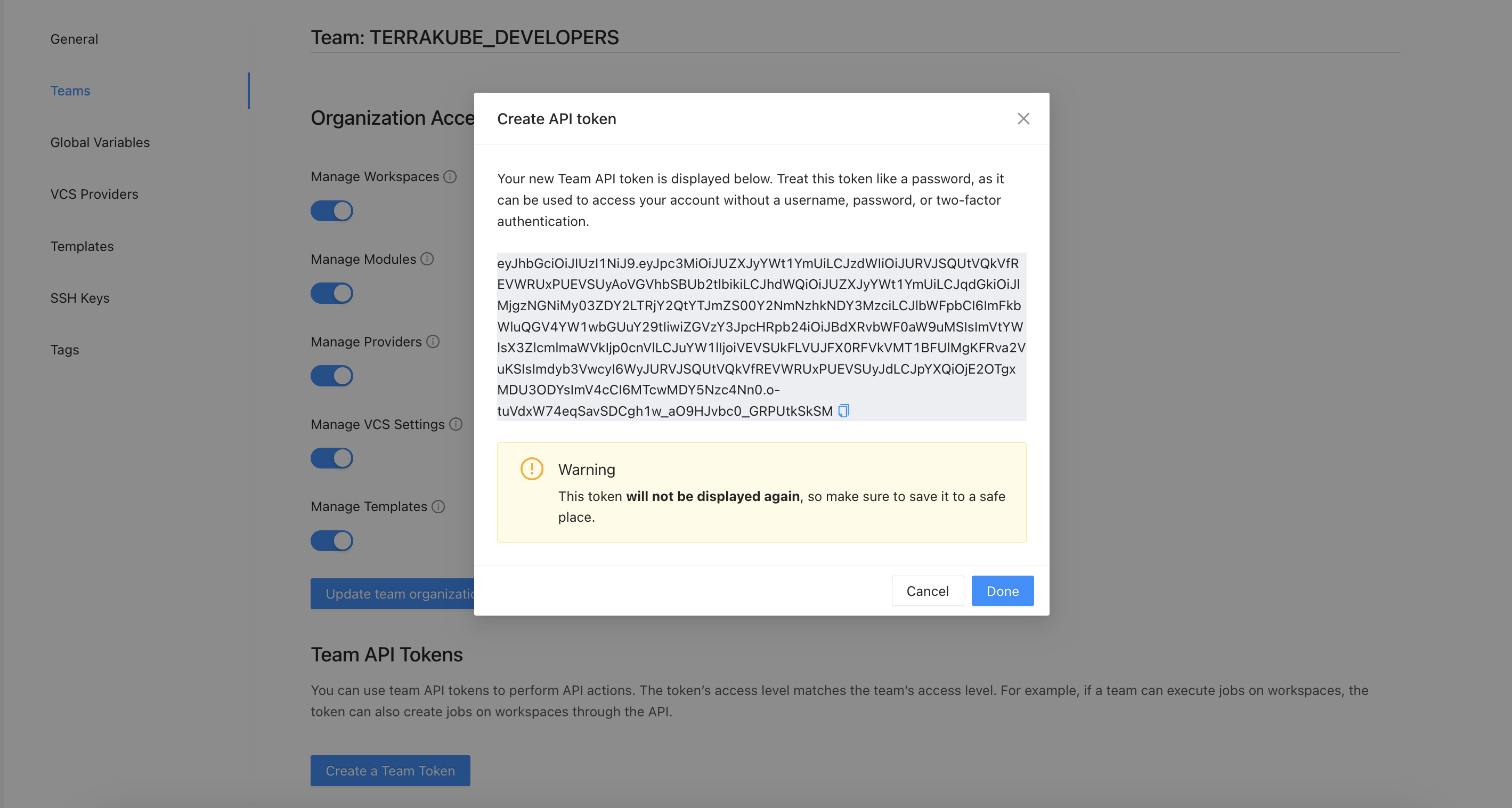Copy the API token using copy icon
This screenshot has height=808, width=1512.
click(x=843, y=411)
